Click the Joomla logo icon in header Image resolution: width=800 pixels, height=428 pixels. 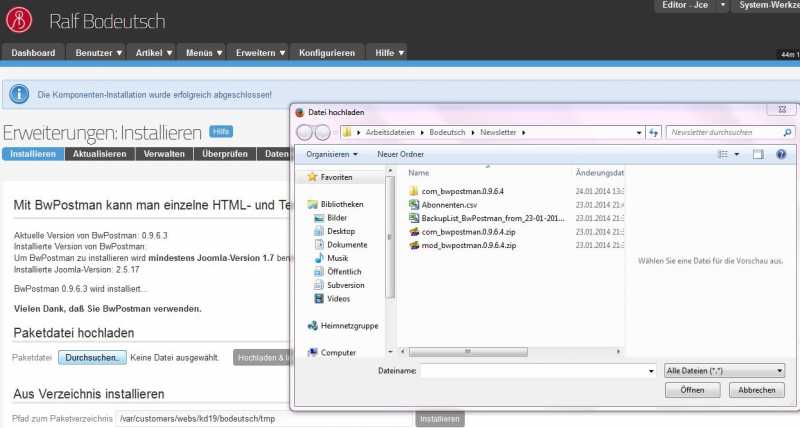pyautogui.click(x=19, y=19)
